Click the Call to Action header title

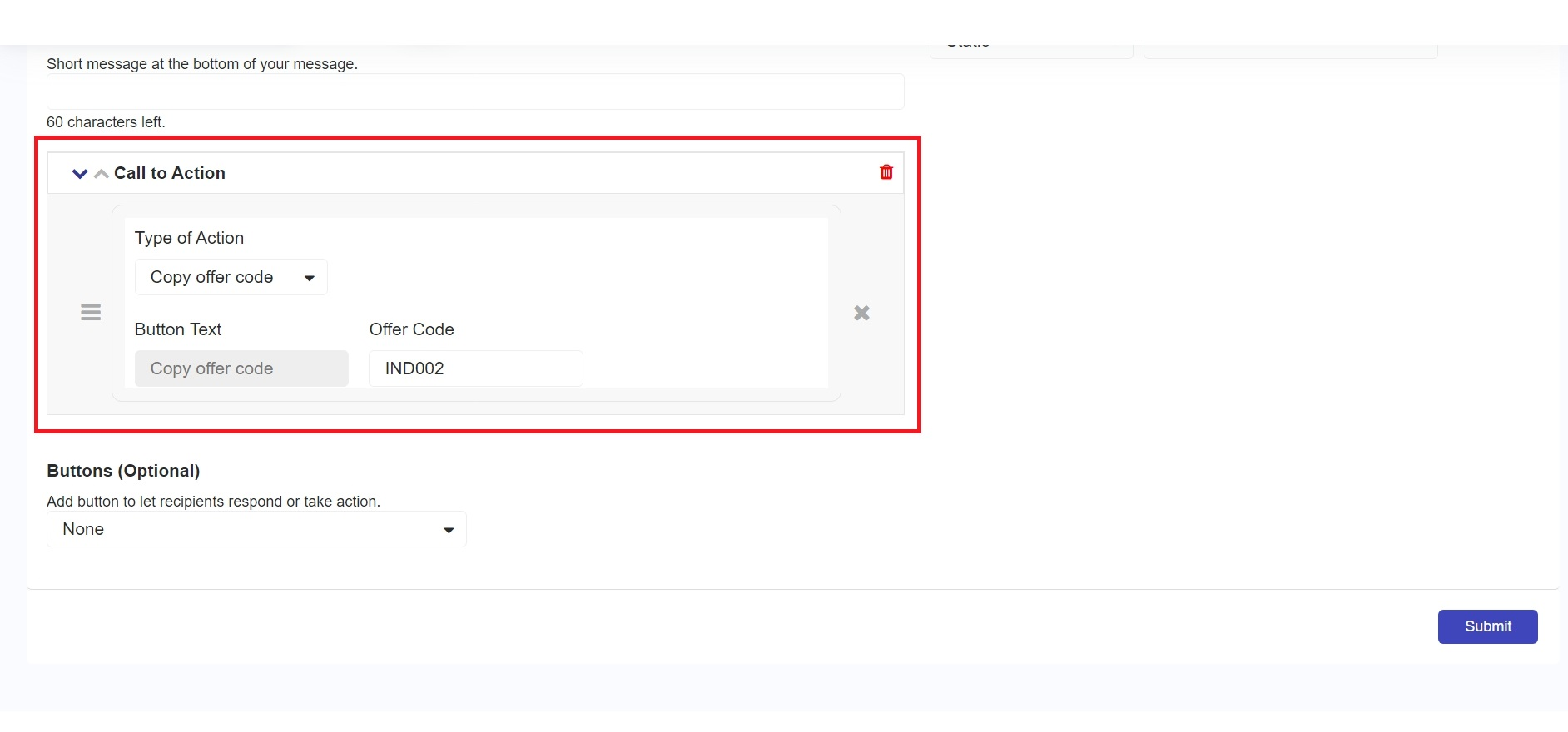170,173
